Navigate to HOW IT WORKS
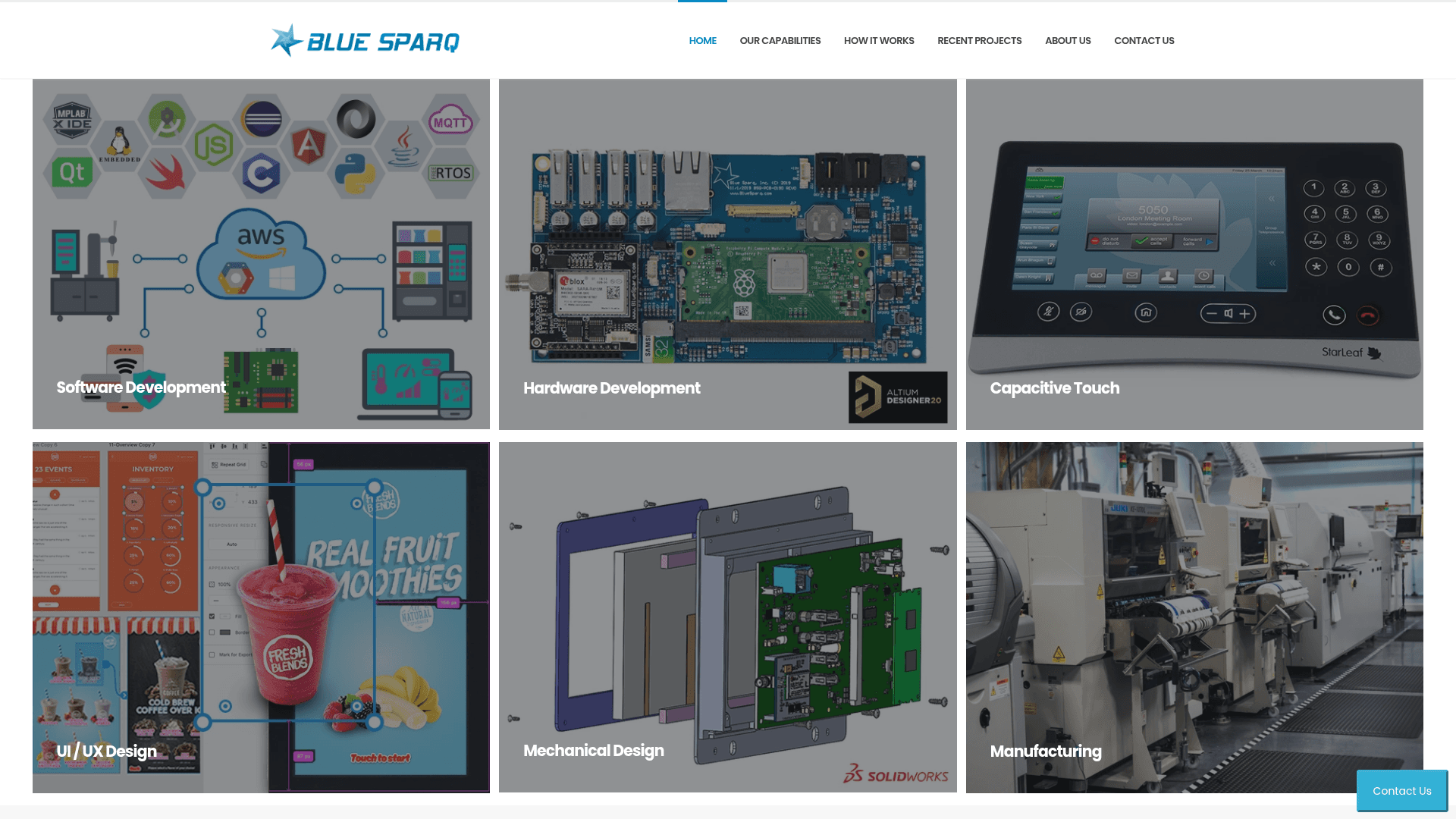 [x=879, y=40]
